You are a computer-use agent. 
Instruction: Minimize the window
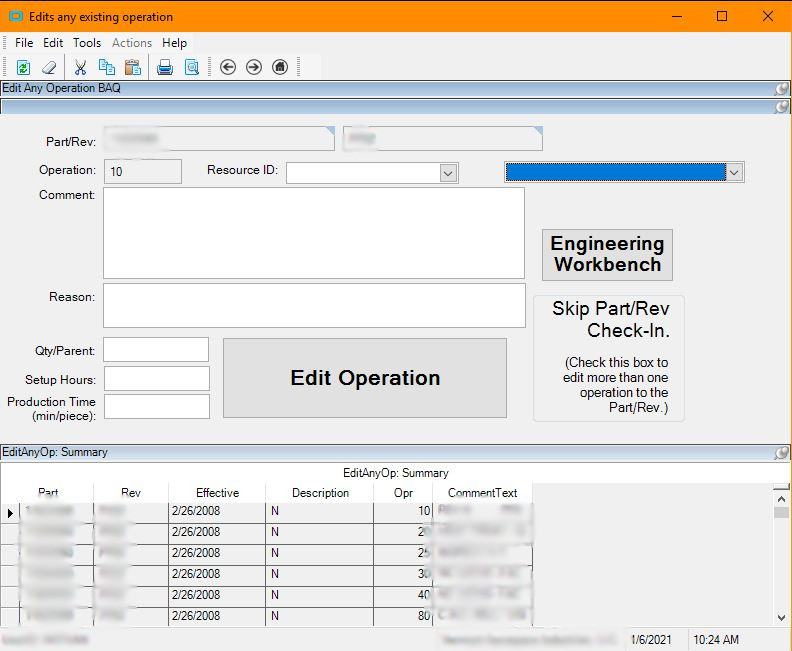[x=677, y=17]
